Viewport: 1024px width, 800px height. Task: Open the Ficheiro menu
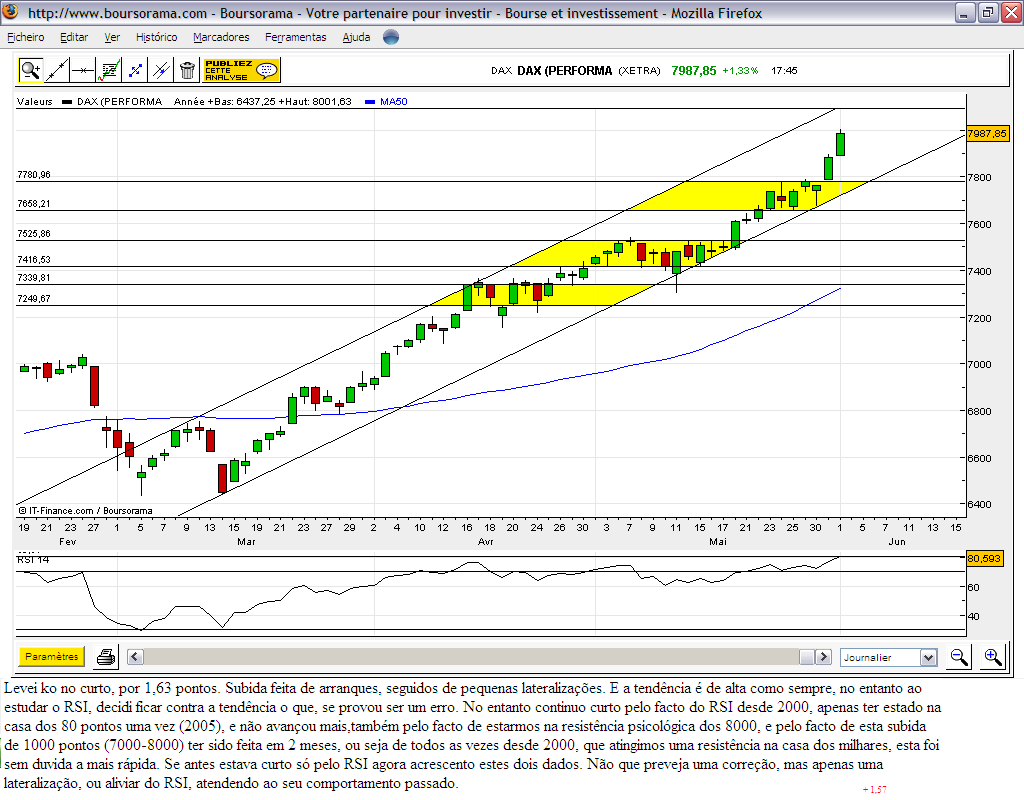coord(25,37)
